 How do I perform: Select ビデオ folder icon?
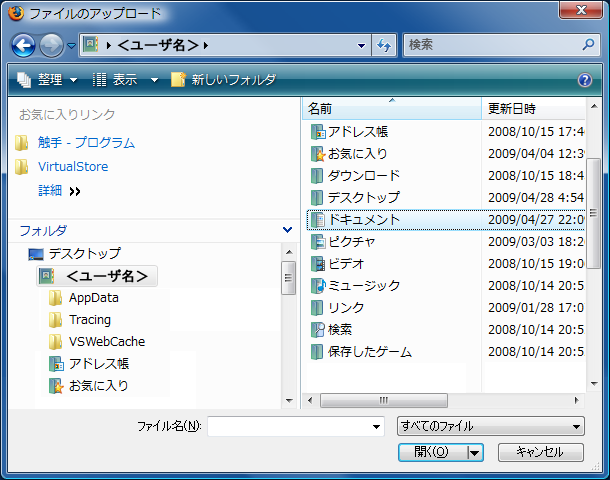click(x=318, y=264)
